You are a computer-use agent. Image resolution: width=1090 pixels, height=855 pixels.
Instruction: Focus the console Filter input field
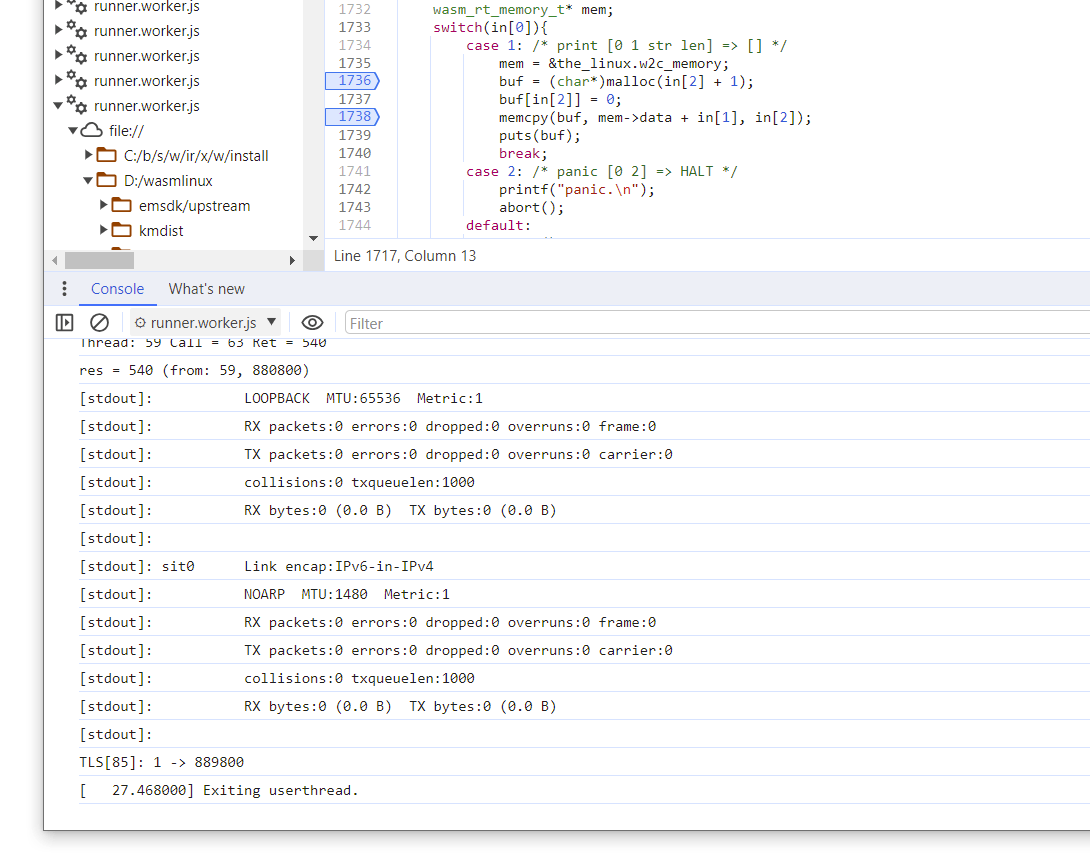pos(716,323)
